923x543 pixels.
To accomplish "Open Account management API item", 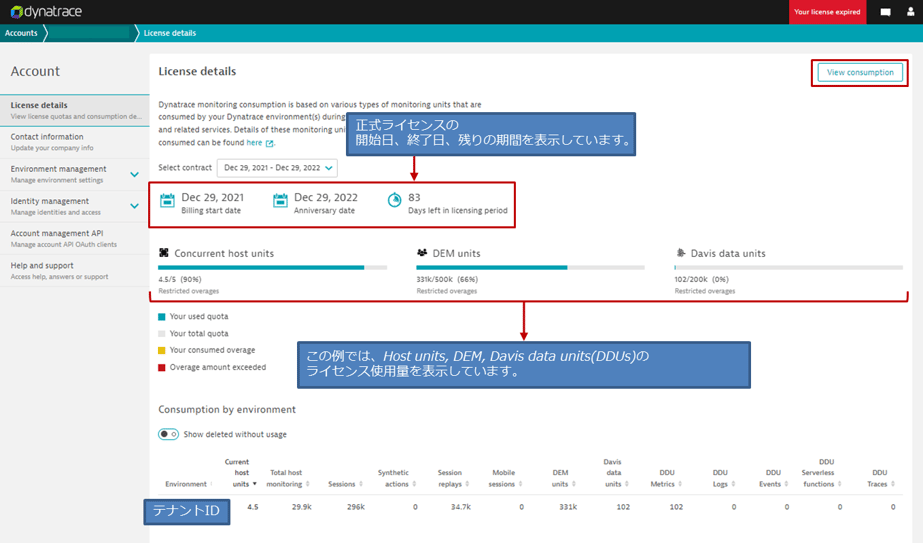I will click(x=75, y=239).
